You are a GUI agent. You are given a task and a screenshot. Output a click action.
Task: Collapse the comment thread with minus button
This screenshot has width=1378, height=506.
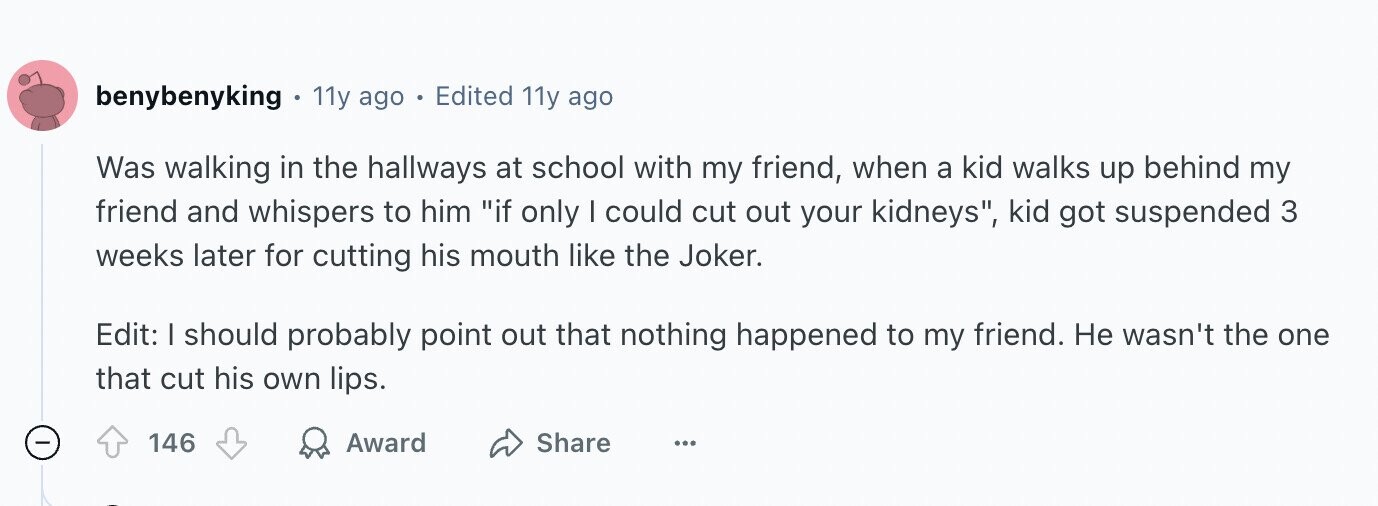click(x=42, y=442)
